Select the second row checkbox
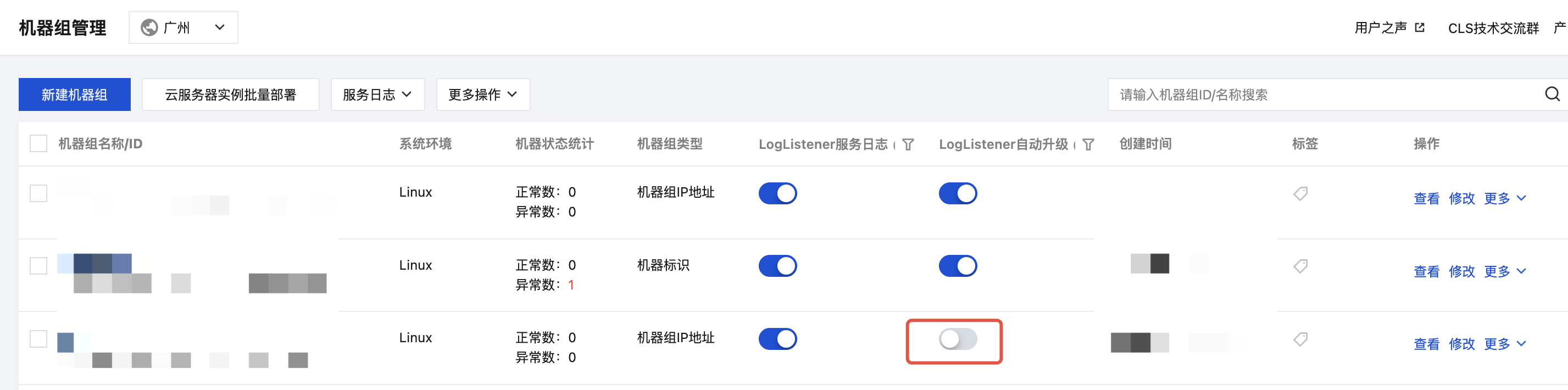This screenshot has height=390, width=1568. (x=38, y=266)
